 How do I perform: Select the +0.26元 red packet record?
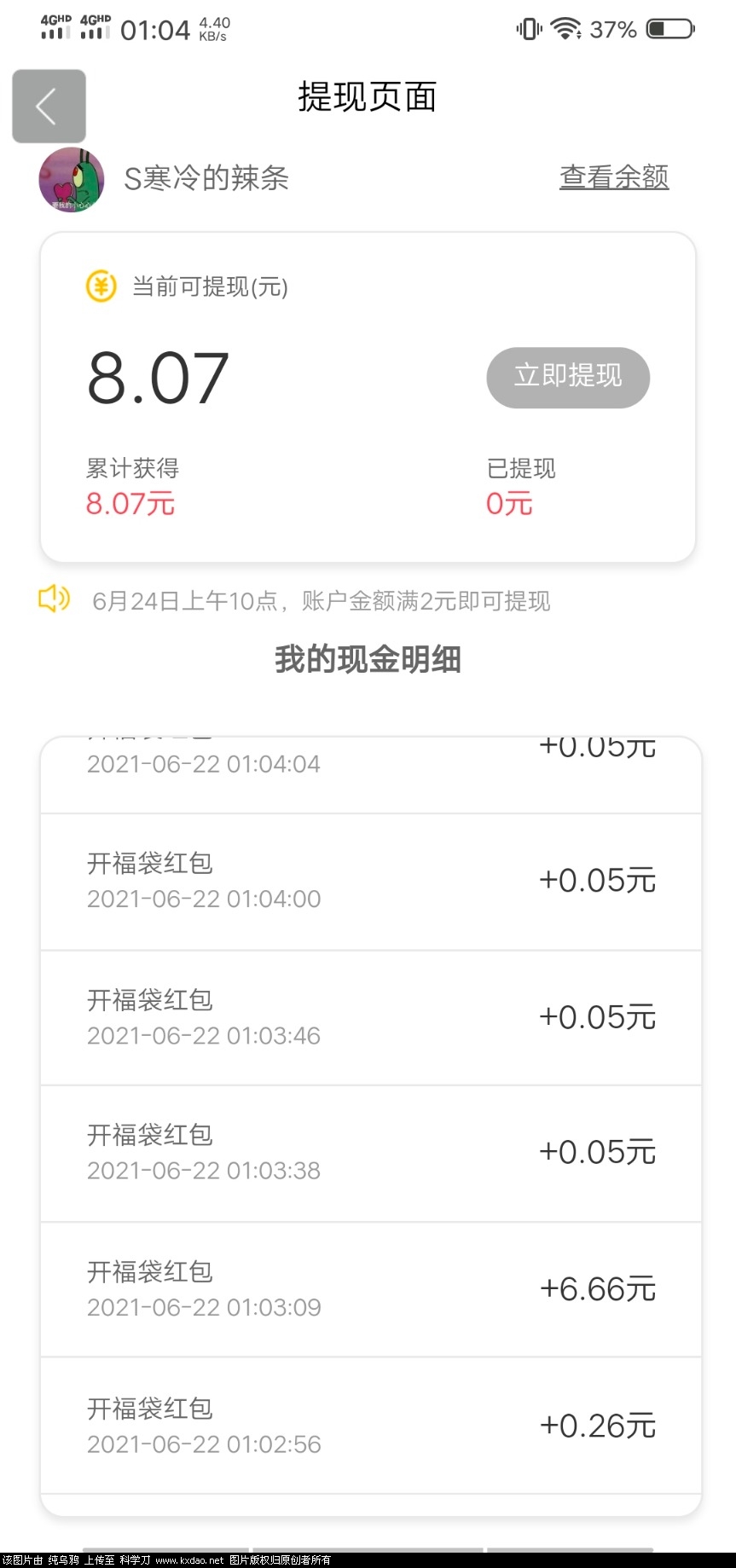pyautogui.click(x=371, y=1426)
